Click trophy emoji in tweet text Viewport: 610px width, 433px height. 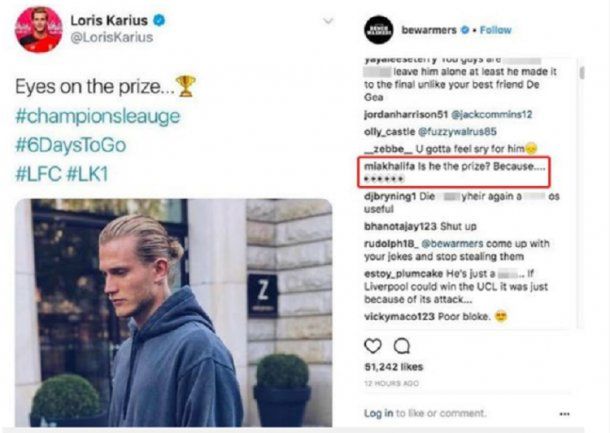point(186,86)
